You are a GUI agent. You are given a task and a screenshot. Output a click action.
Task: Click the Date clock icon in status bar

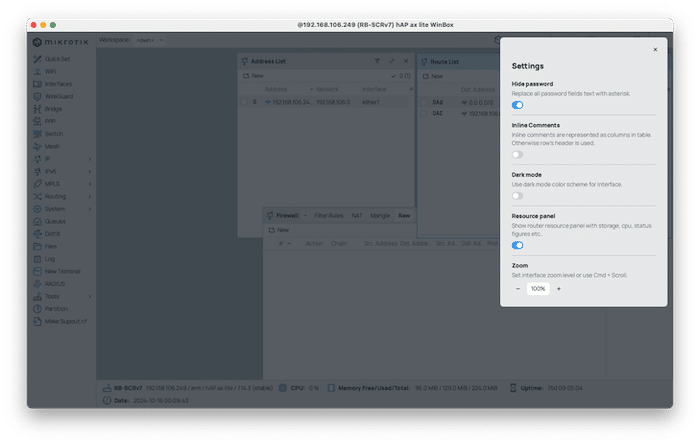tap(107, 400)
